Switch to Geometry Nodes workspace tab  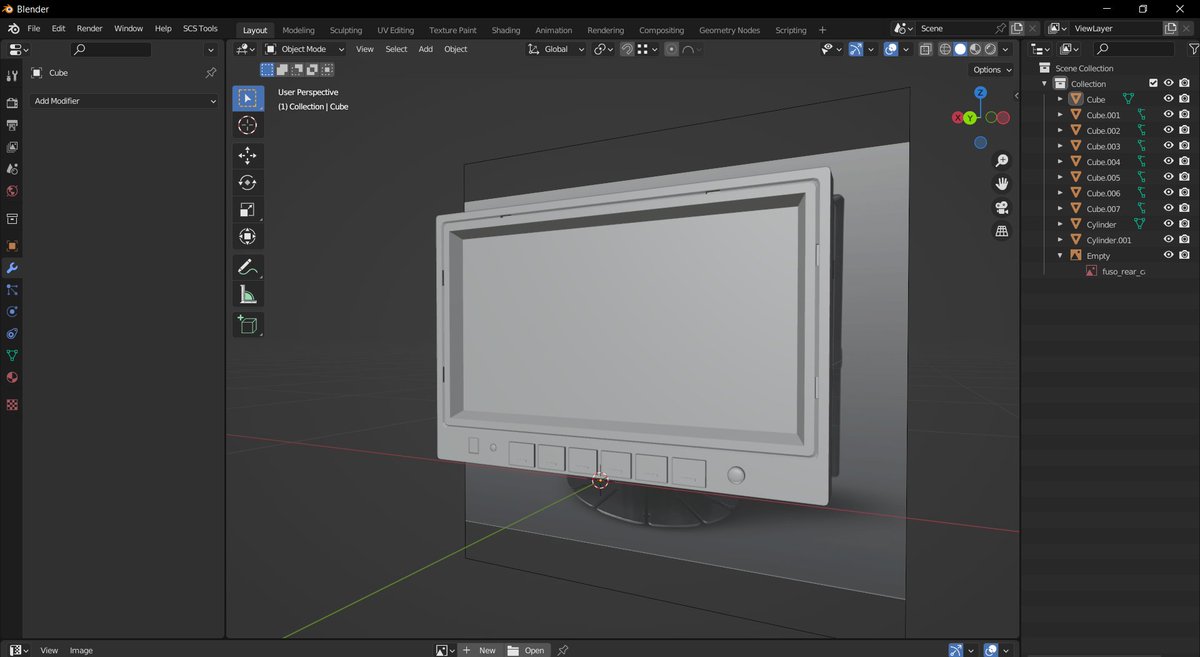coord(729,30)
